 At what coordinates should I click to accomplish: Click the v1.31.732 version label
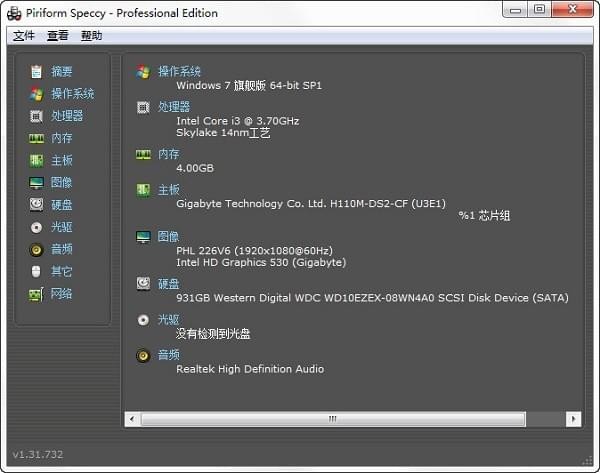tap(38, 454)
